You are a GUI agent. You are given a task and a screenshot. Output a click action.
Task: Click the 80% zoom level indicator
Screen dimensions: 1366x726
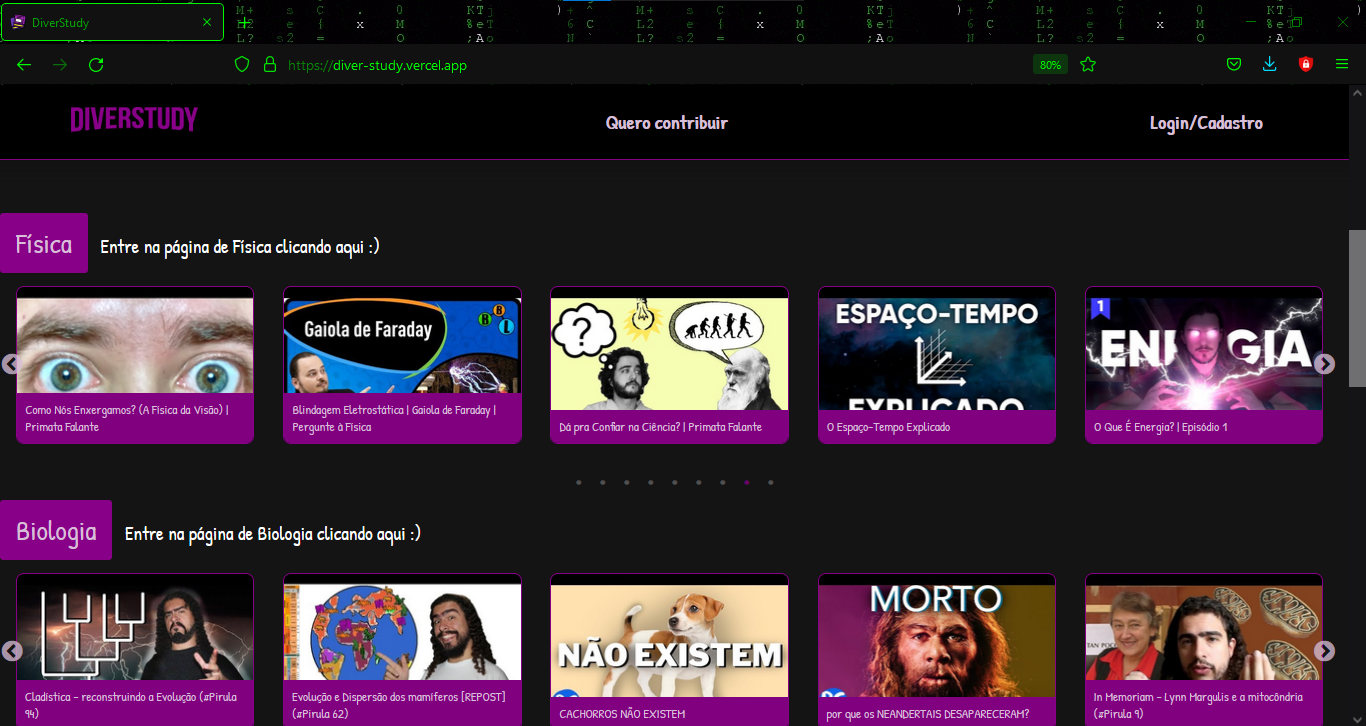click(1050, 65)
